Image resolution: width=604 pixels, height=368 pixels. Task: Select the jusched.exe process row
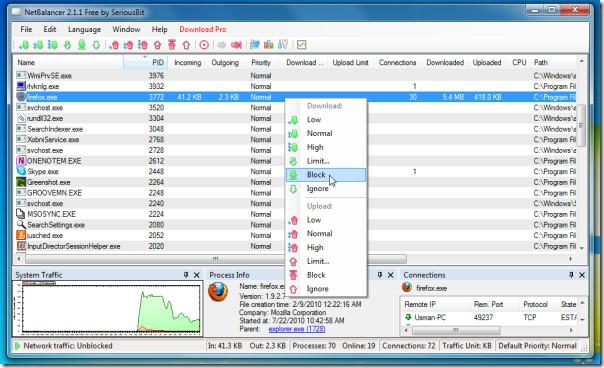[295, 235]
